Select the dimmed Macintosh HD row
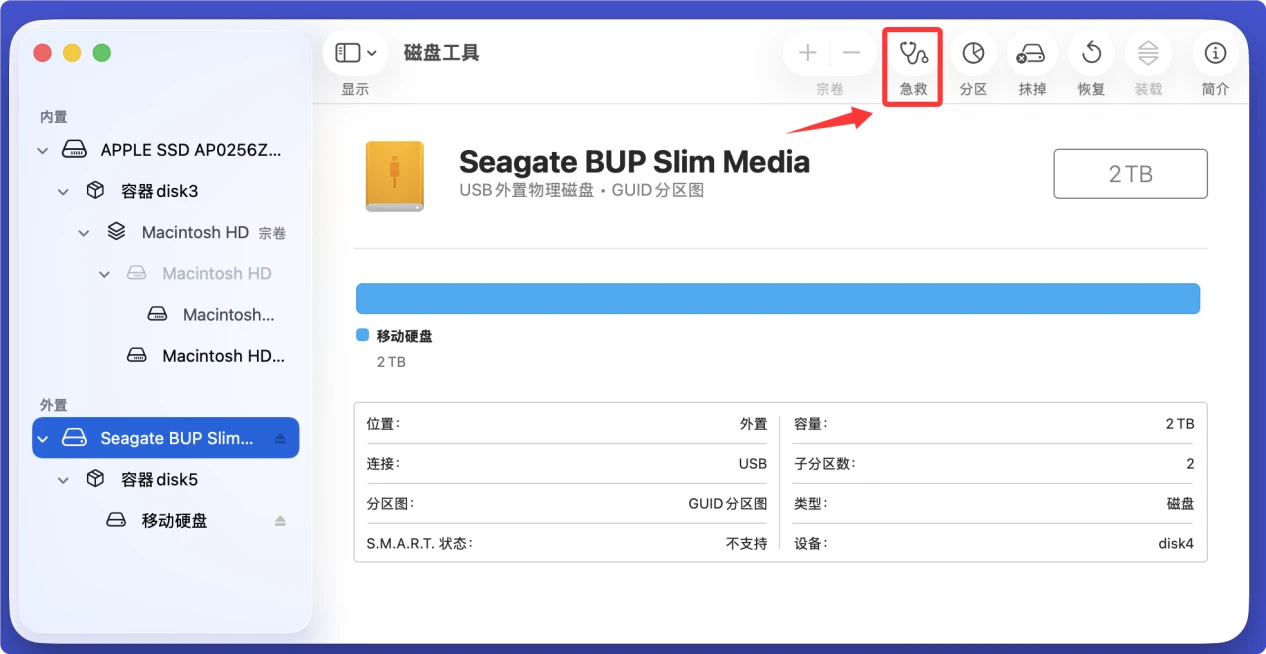The image size is (1266, 654). [x=166, y=273]
